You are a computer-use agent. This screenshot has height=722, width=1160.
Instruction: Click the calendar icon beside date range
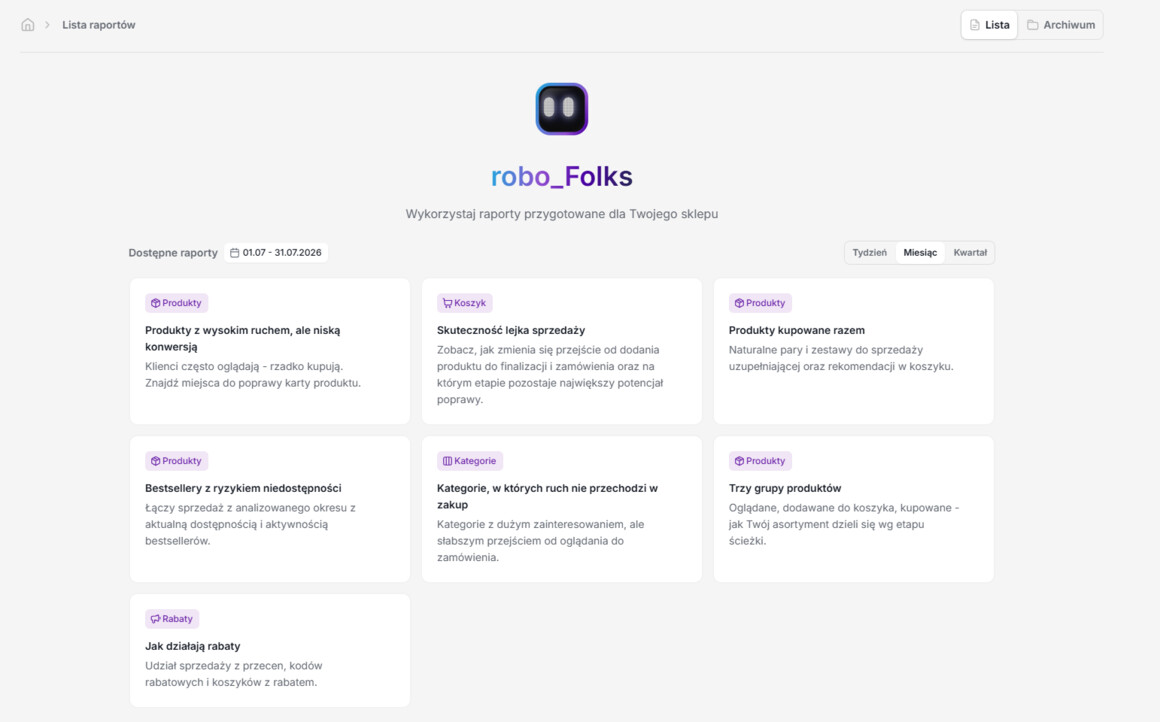235,253
